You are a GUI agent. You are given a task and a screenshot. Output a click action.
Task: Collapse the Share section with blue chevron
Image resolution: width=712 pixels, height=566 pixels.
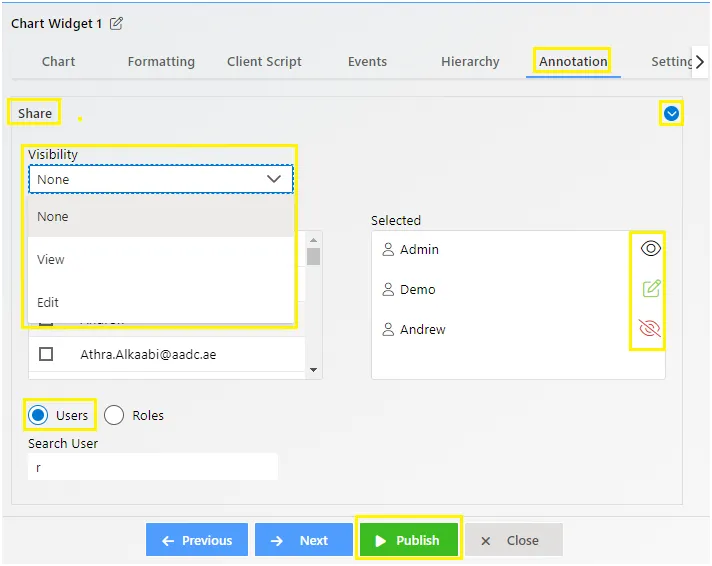[671, 114]
